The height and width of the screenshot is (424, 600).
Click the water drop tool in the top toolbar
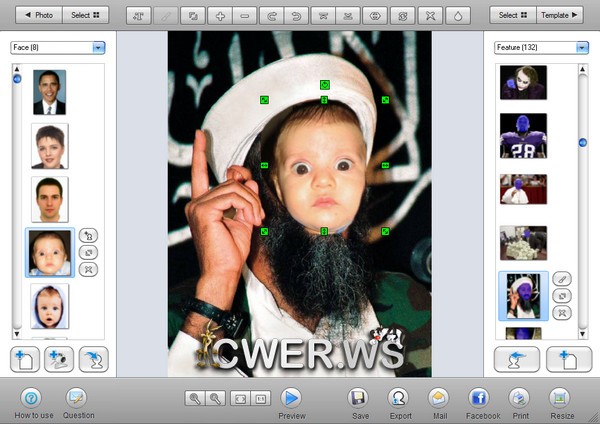pyautogui.click(x=456, y=16)
